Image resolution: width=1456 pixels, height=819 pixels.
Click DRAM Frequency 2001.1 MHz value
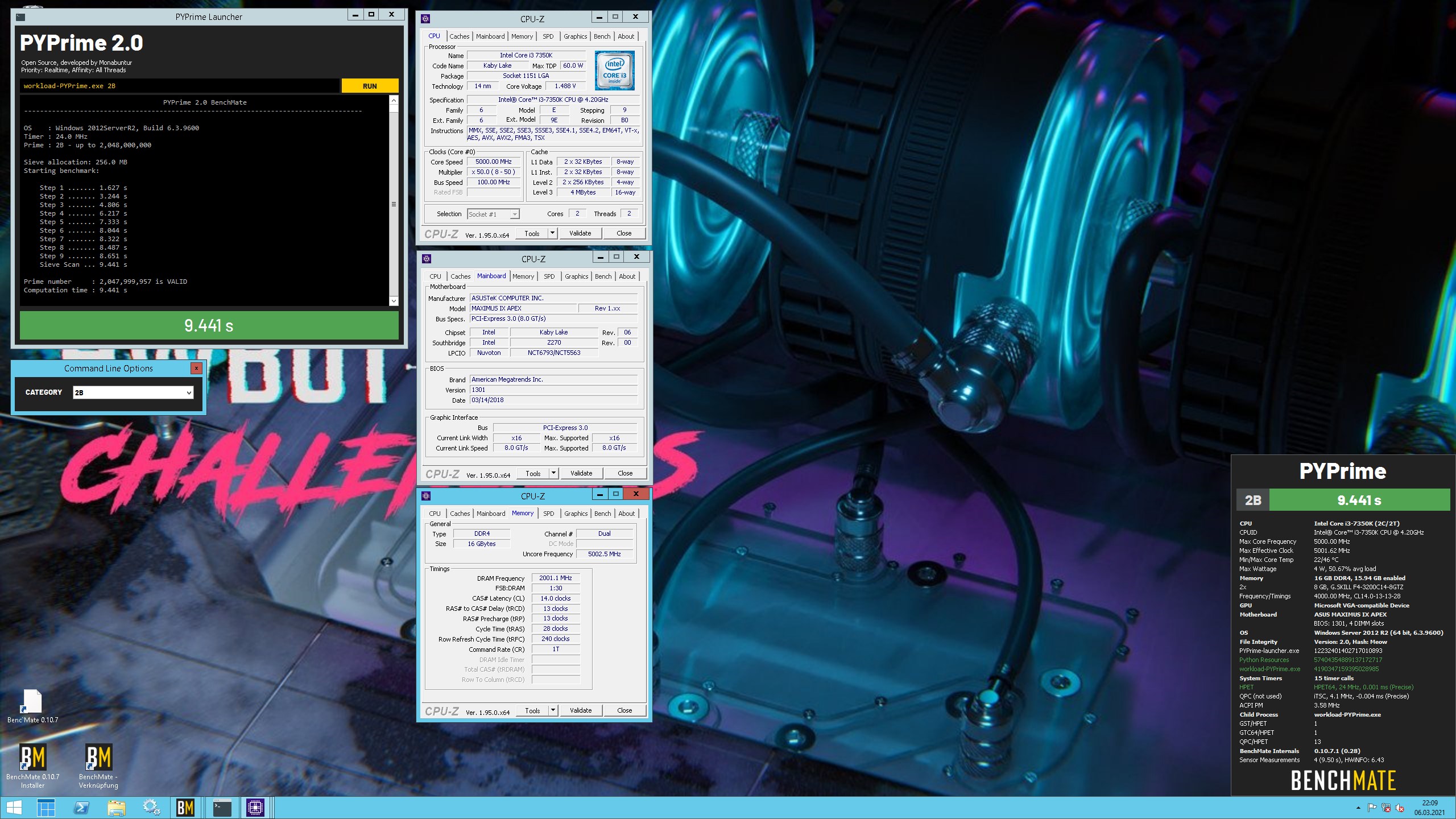click(556, 578)
